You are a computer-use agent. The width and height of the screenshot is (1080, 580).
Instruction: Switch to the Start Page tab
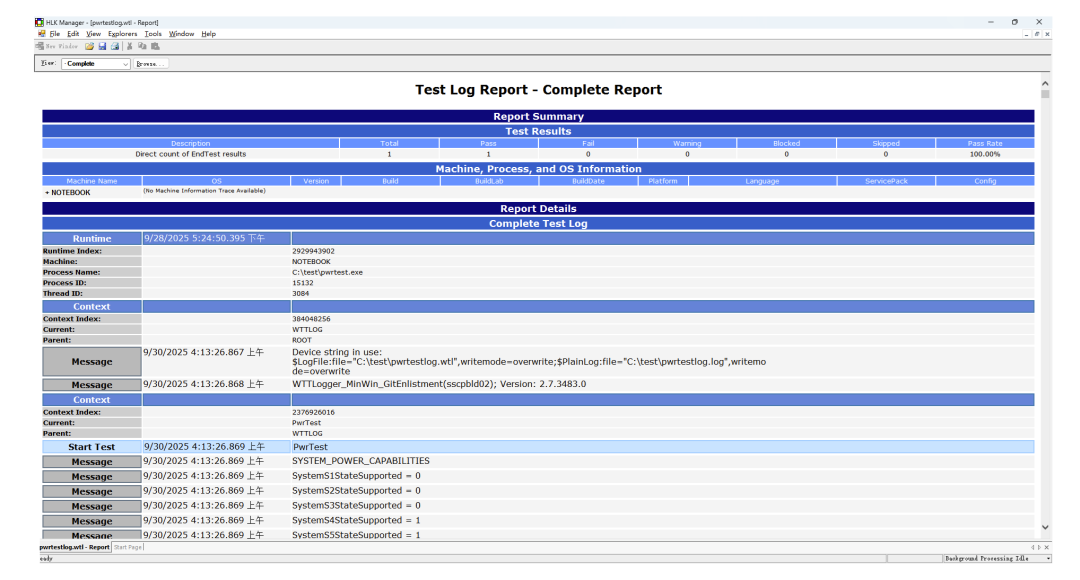(127, 547)
